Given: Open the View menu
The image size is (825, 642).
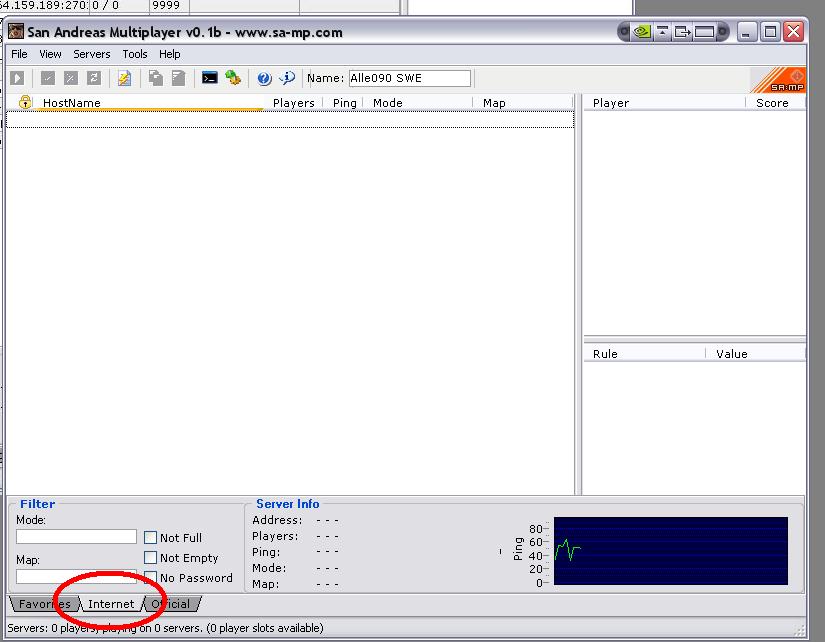Looking at the screenshot, I should 51,54.
